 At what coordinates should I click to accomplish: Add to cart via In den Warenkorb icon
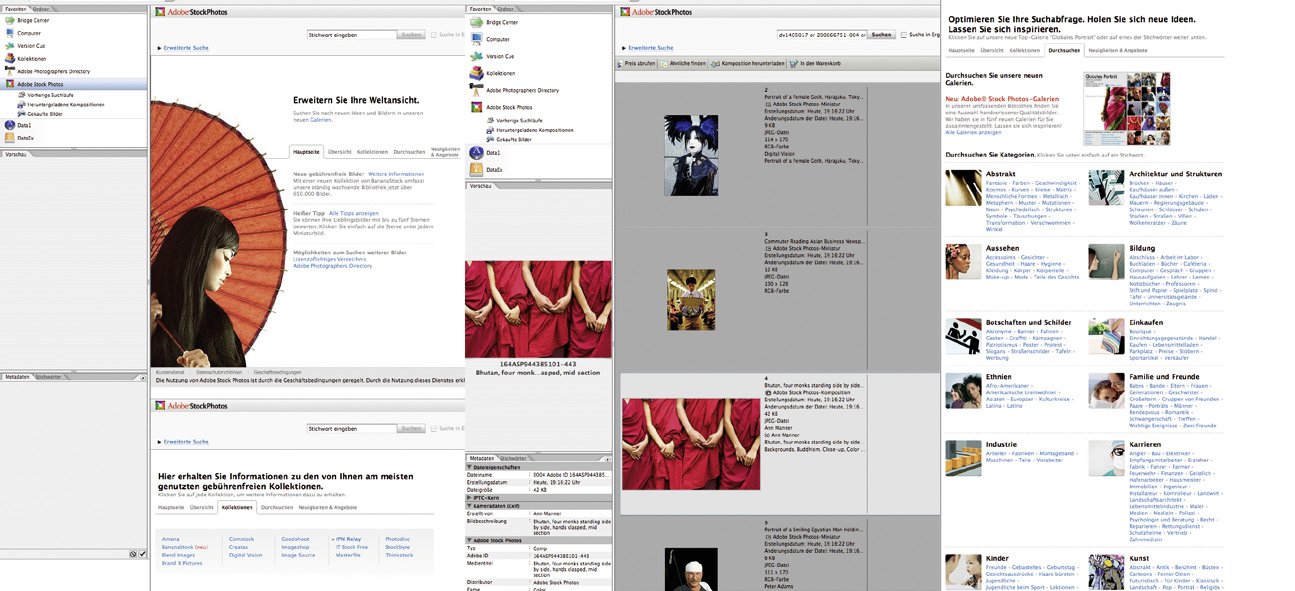[x=794, y=64]
